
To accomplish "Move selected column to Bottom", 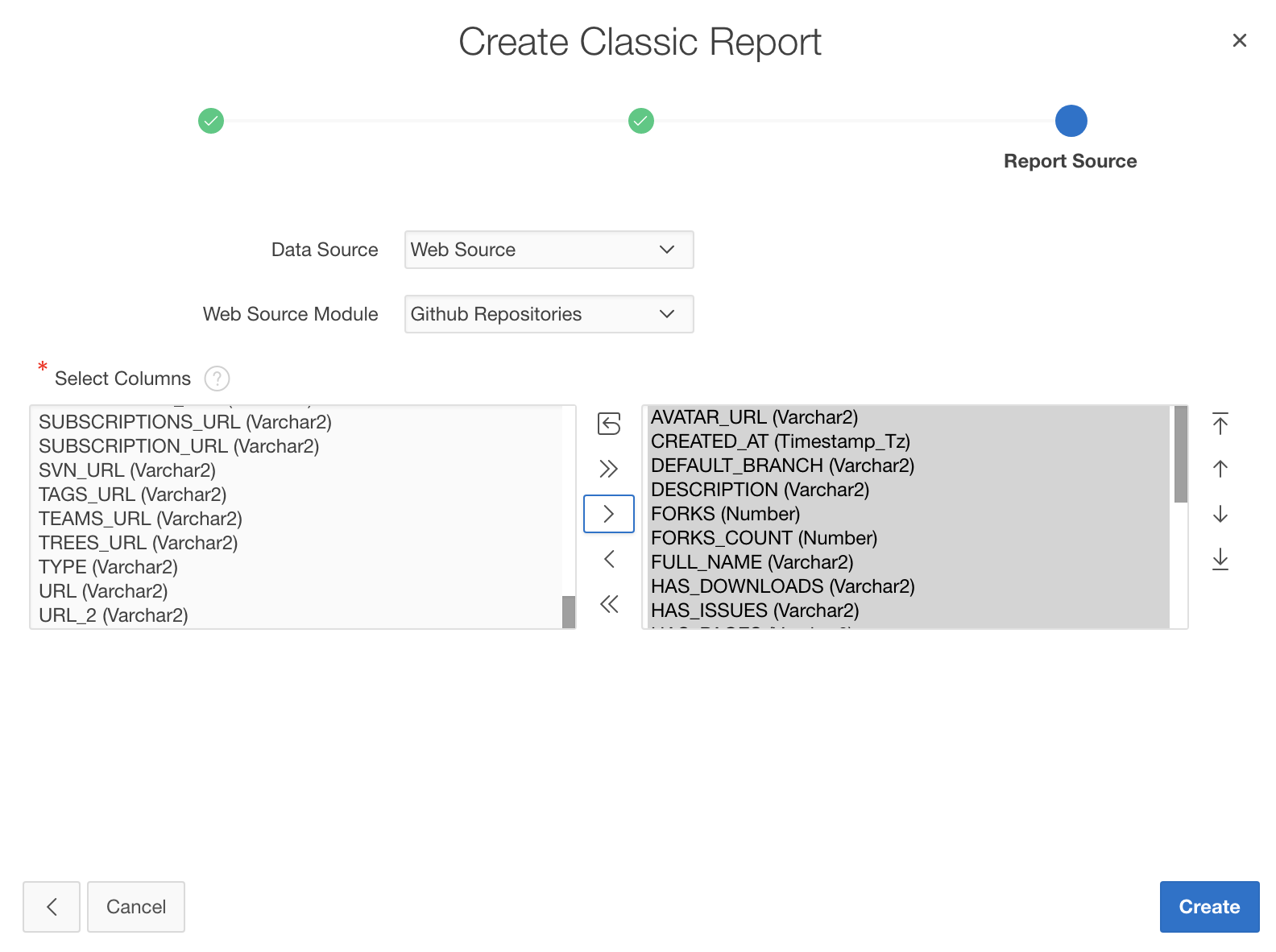I will 1220,559.
